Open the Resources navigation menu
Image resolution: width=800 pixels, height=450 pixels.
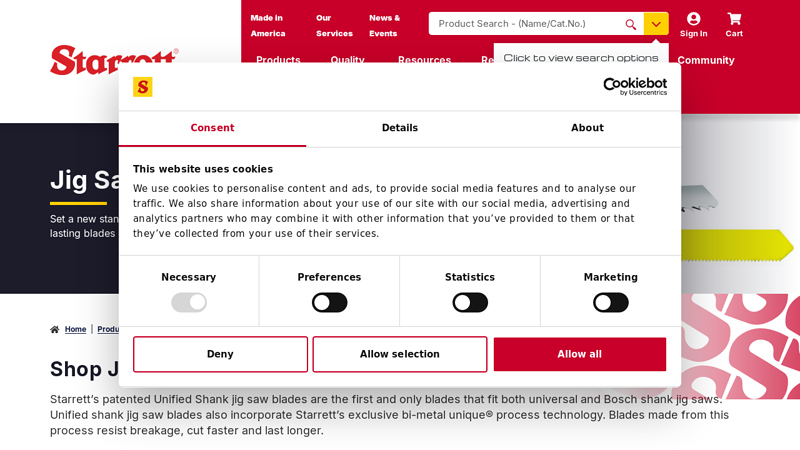(424, 60)
